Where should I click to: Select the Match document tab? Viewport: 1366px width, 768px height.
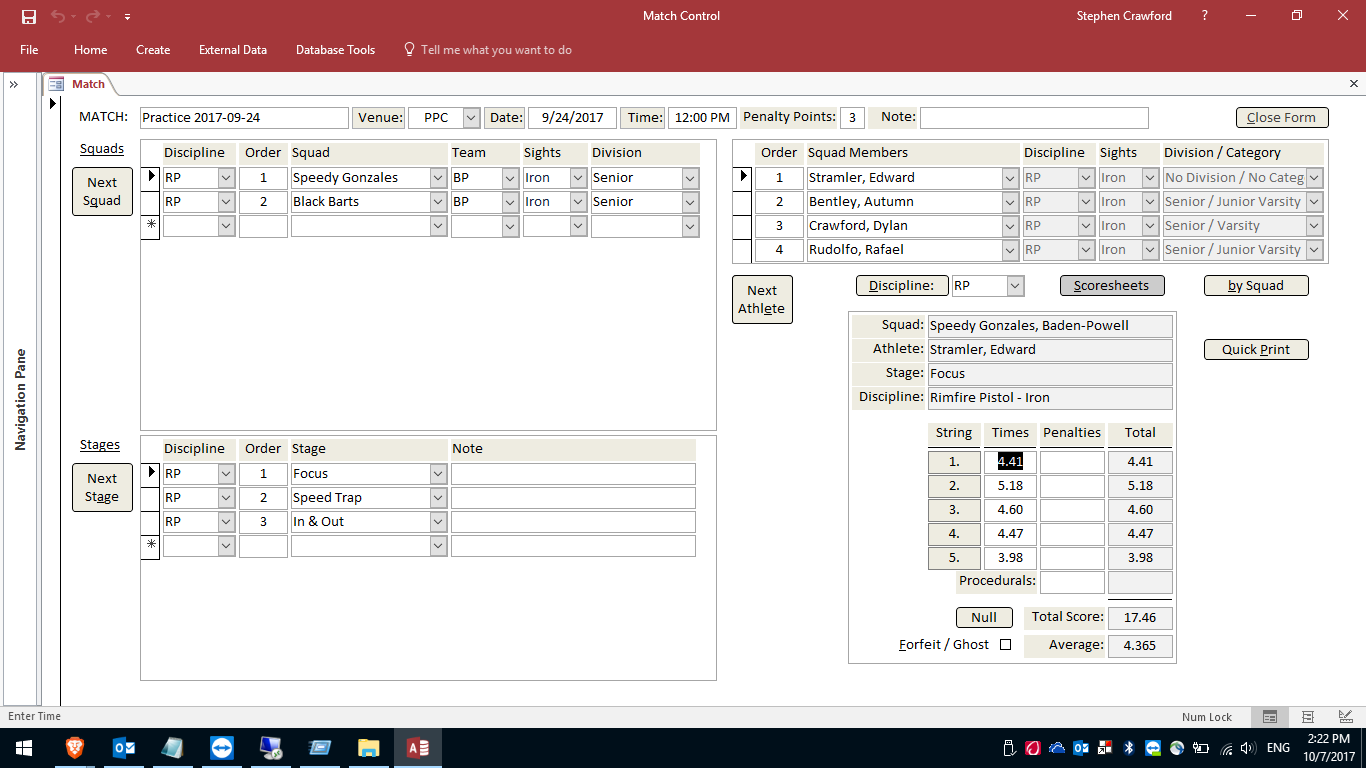click(x=88, y=84)
